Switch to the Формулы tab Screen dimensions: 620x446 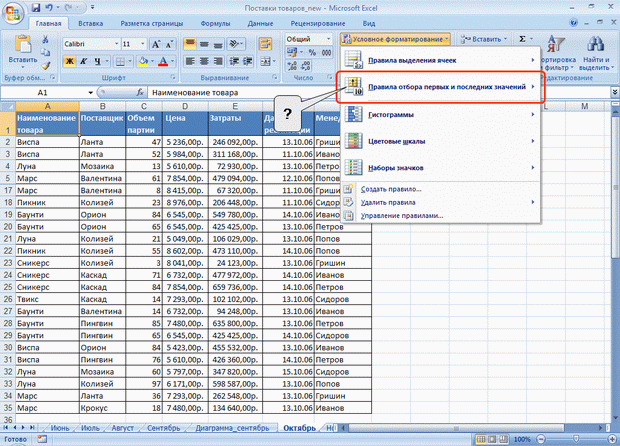(215, 24)
